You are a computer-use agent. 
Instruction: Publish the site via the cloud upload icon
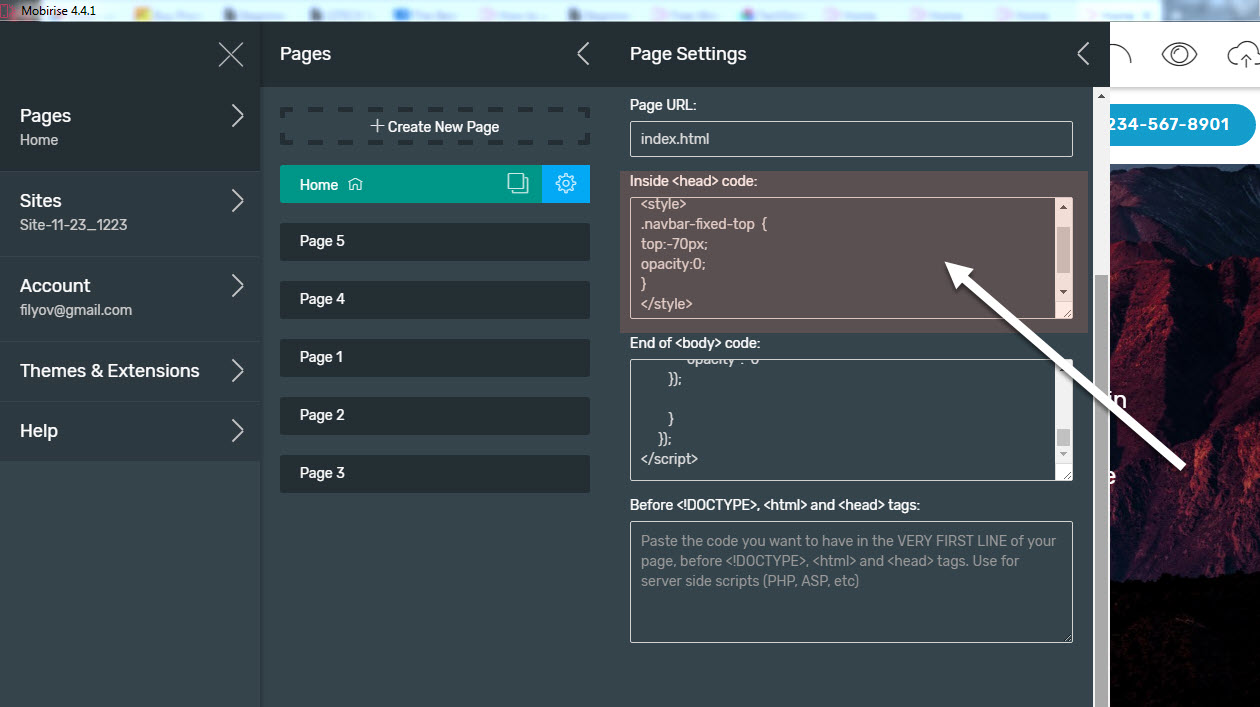point(1243,55)
